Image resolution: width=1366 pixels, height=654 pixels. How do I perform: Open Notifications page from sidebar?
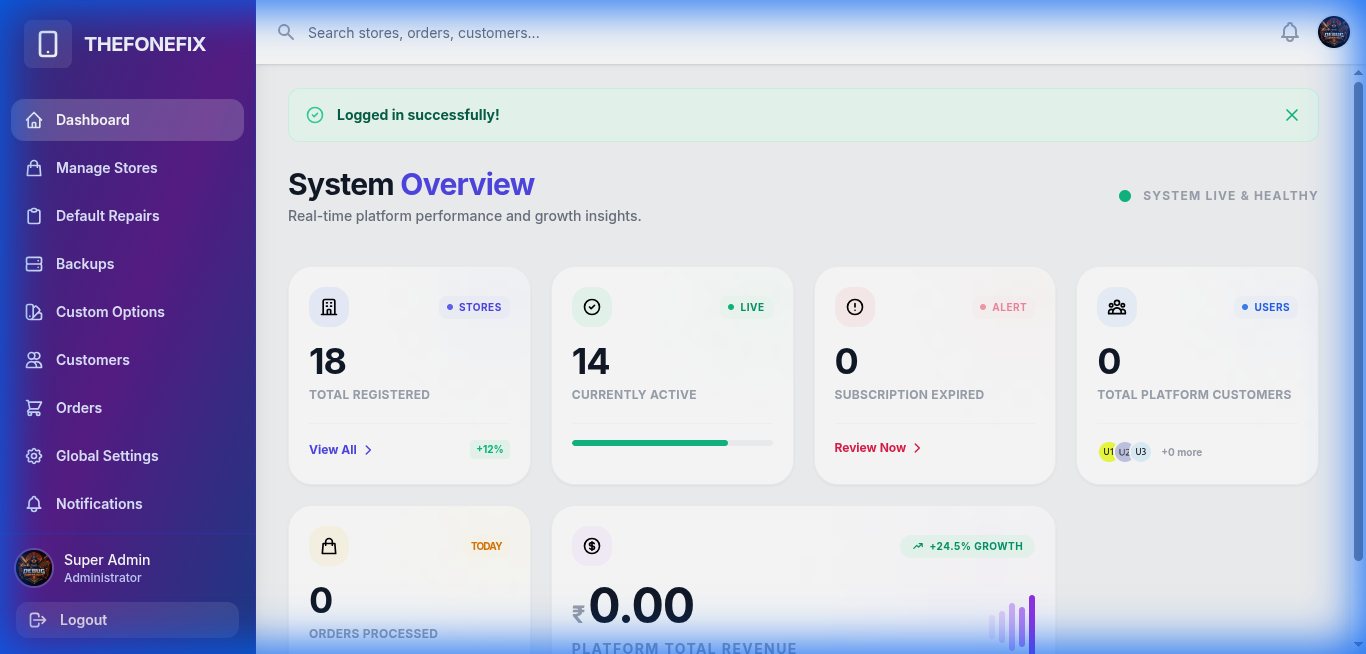pyautogui.click(x=127, y=504)
